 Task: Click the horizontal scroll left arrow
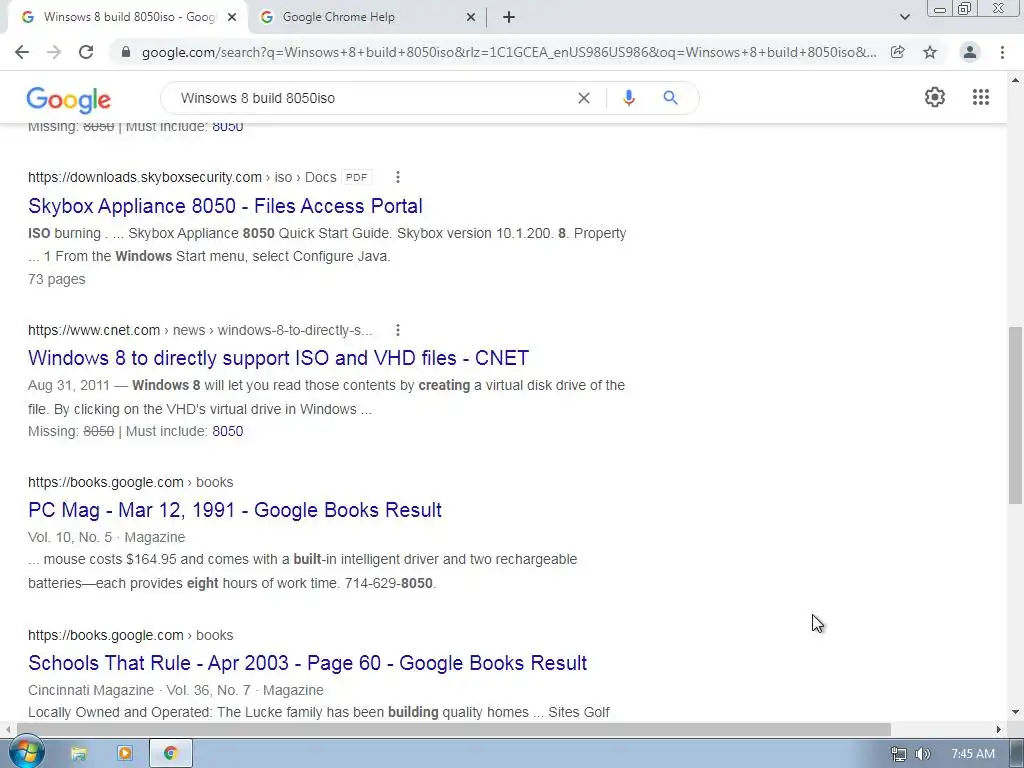[x=7, y=729]
